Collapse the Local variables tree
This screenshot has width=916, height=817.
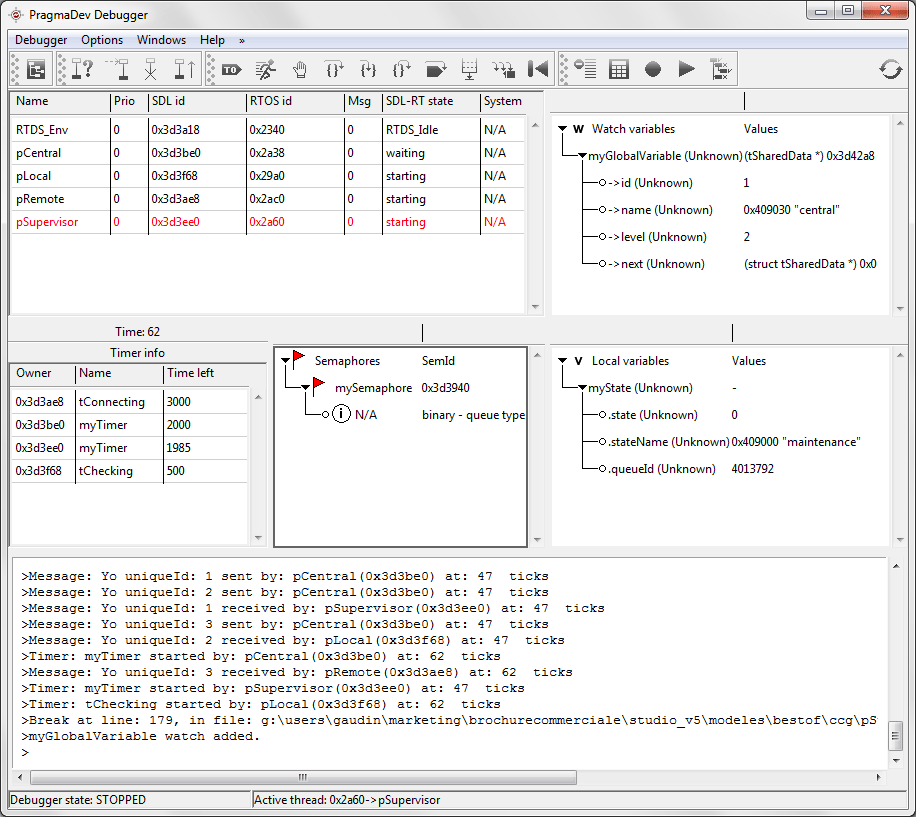click(x=563, y=361)
